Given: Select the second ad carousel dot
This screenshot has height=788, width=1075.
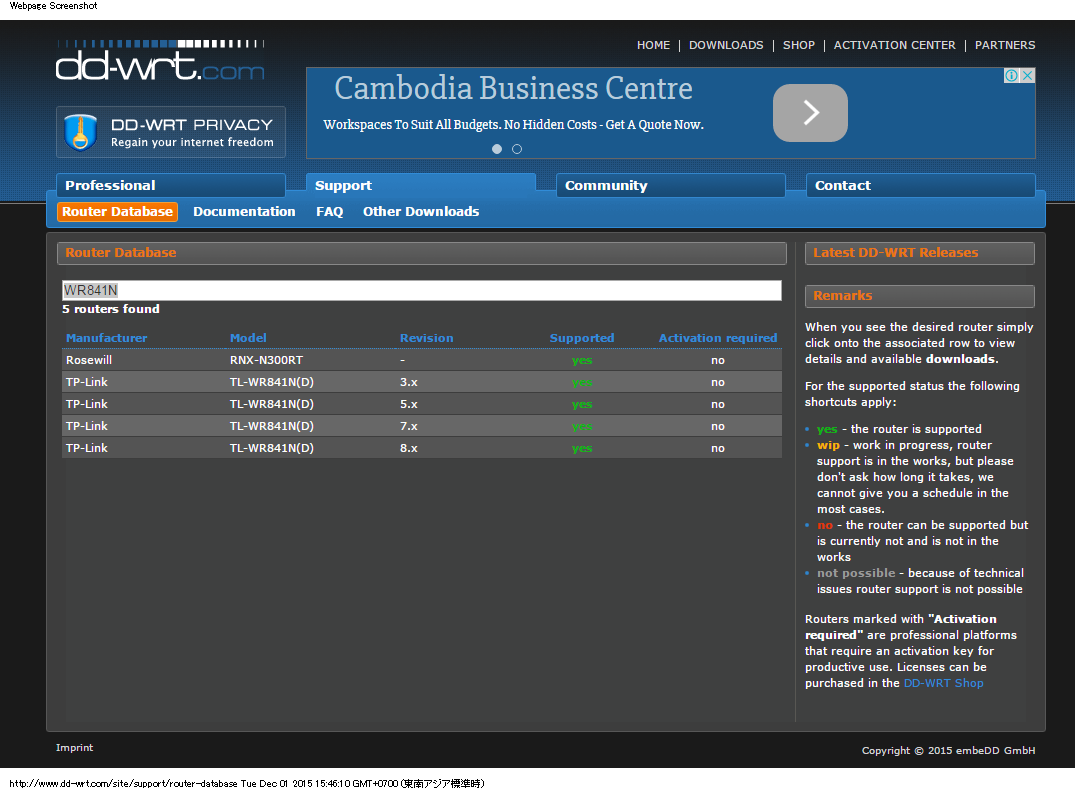Looking at the screenshot, I should (x=517, y=149).
